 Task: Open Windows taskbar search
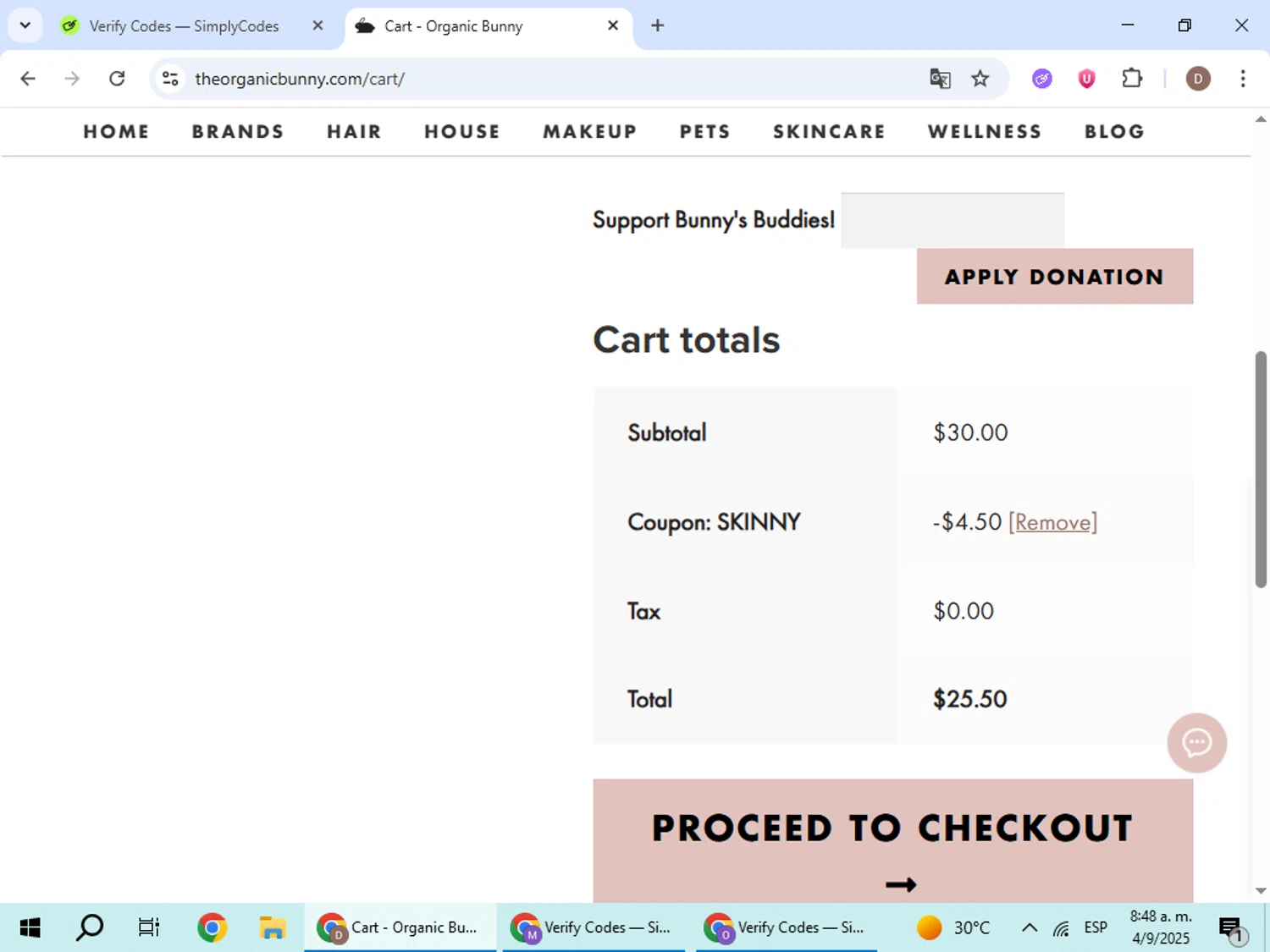click(x=90, y=927)
